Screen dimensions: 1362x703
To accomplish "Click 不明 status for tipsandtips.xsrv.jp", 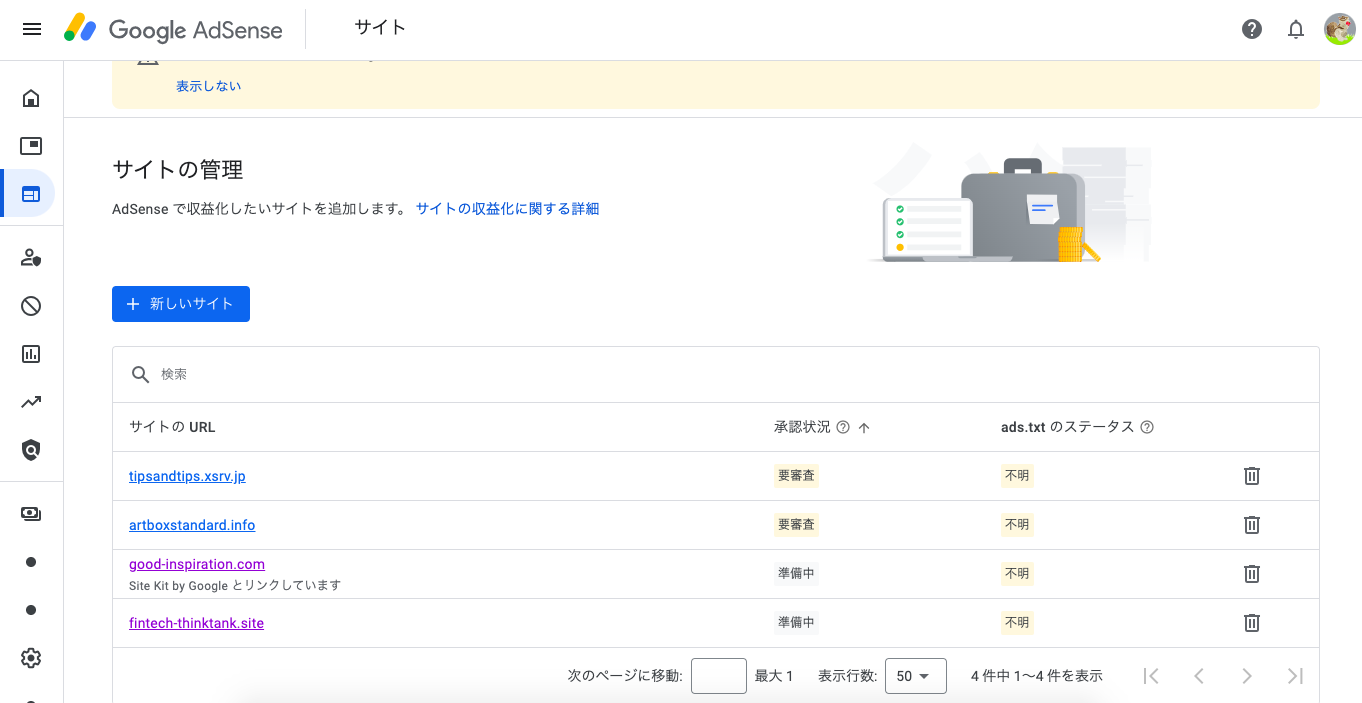I will (1017, 476).
